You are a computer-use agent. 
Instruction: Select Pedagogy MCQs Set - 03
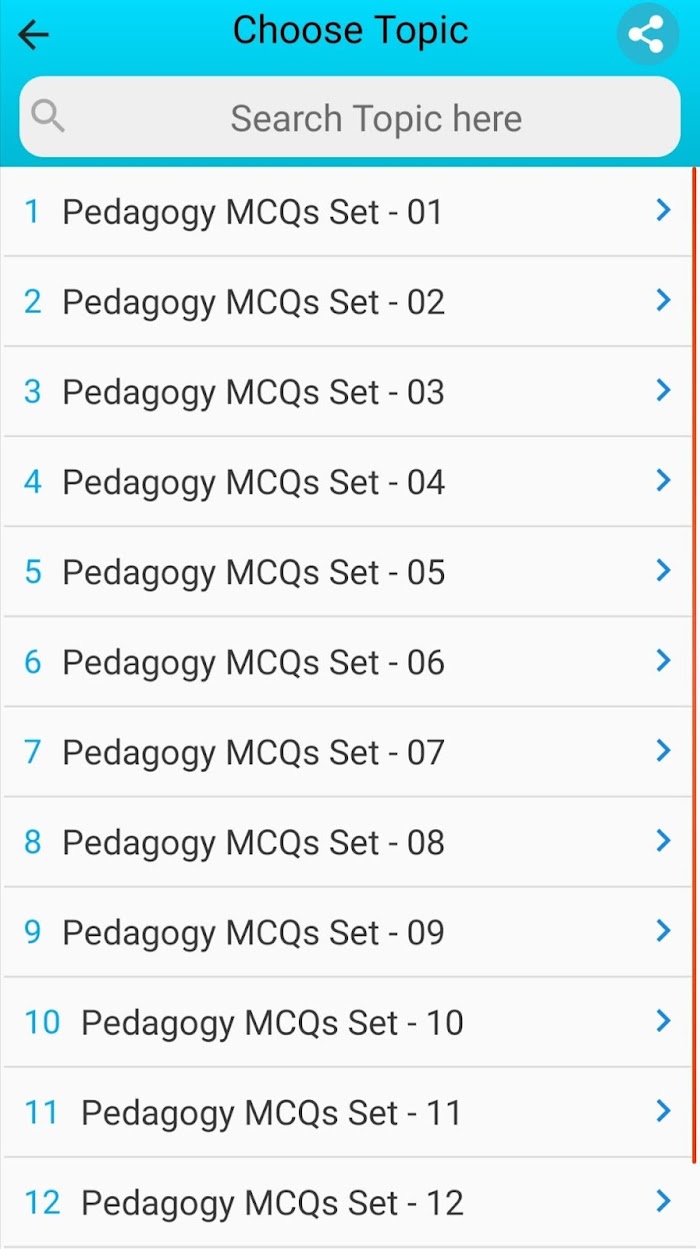click(347, 392)
